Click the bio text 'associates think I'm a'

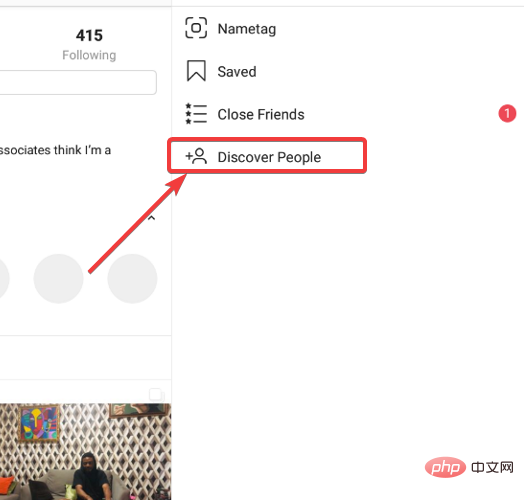pos(55,150)
